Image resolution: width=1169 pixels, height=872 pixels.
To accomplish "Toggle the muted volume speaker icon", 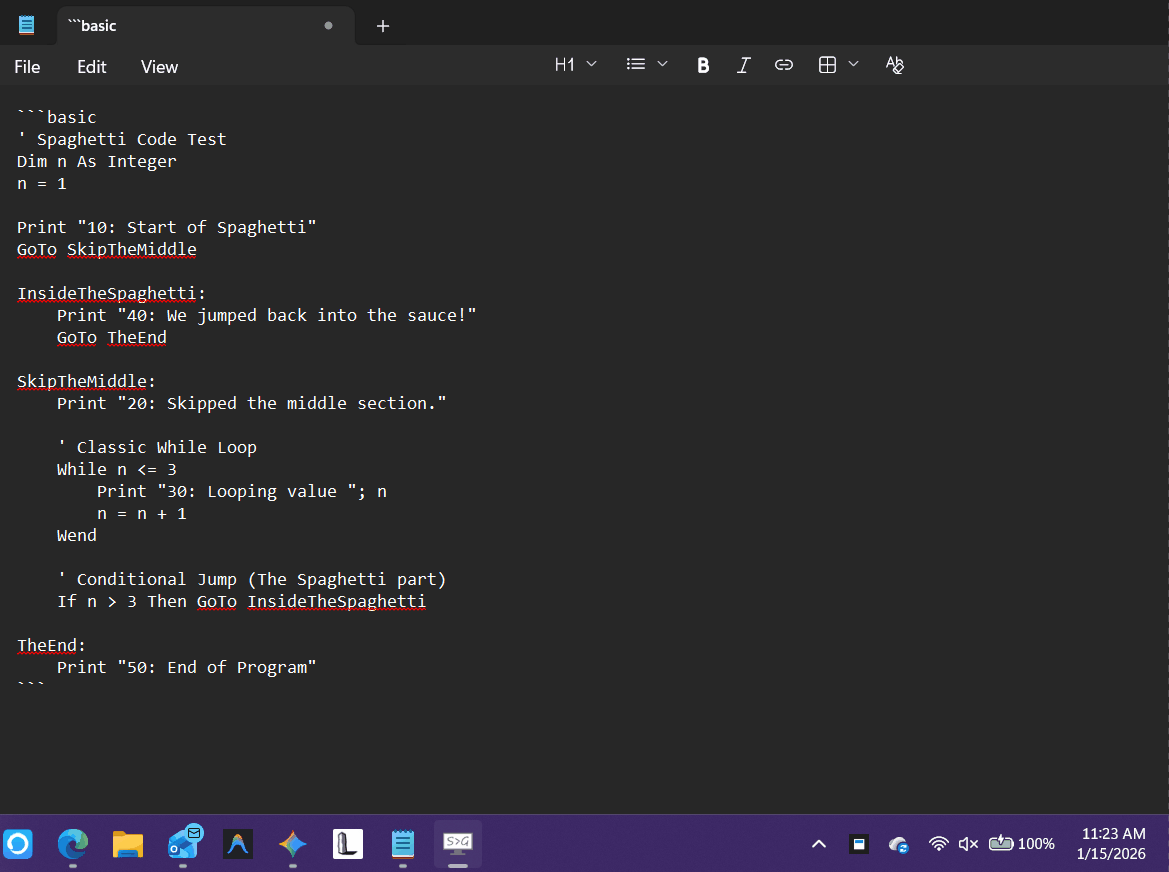I will point(968,844).
